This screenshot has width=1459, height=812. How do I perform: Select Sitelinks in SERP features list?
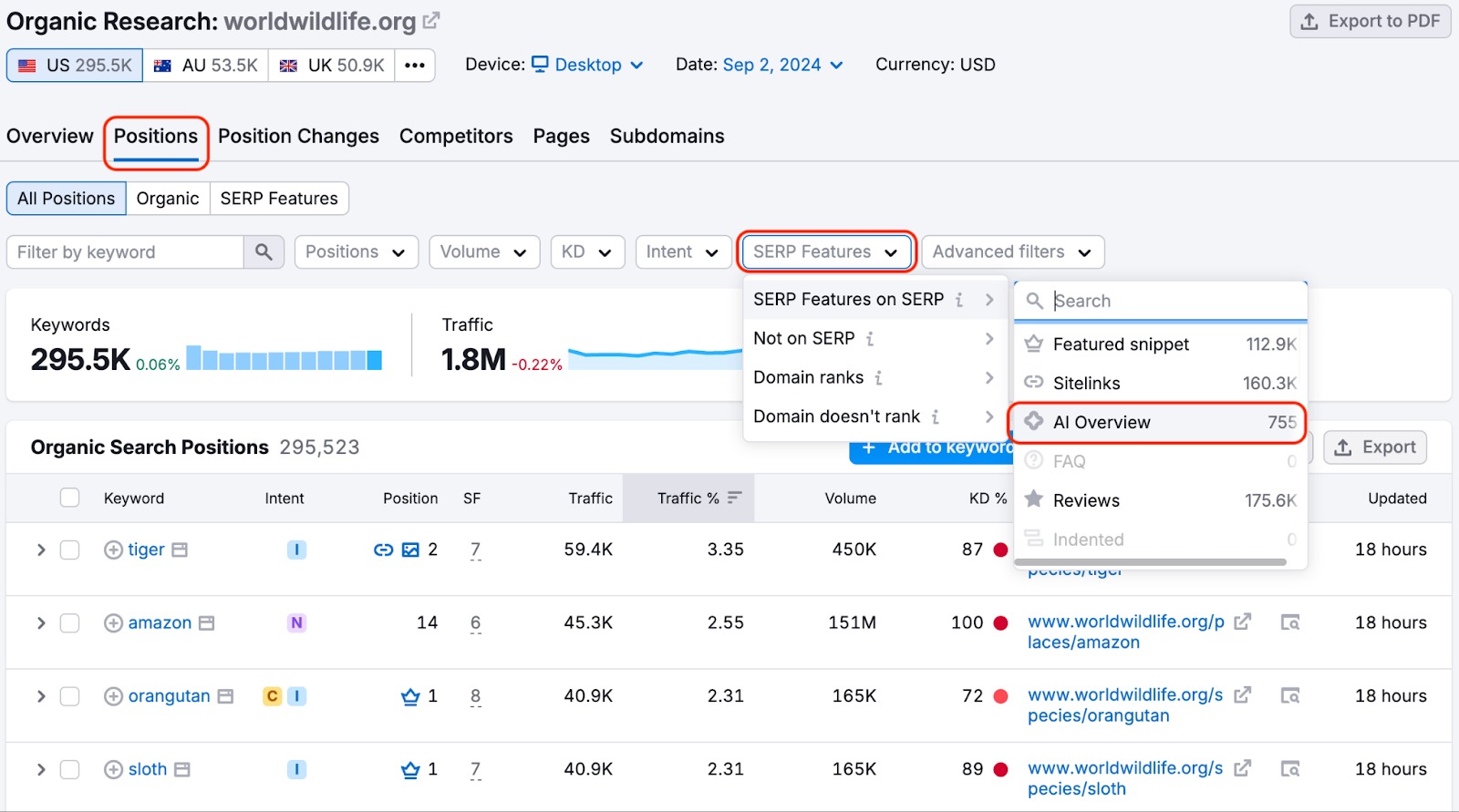tap(1160, 384)
